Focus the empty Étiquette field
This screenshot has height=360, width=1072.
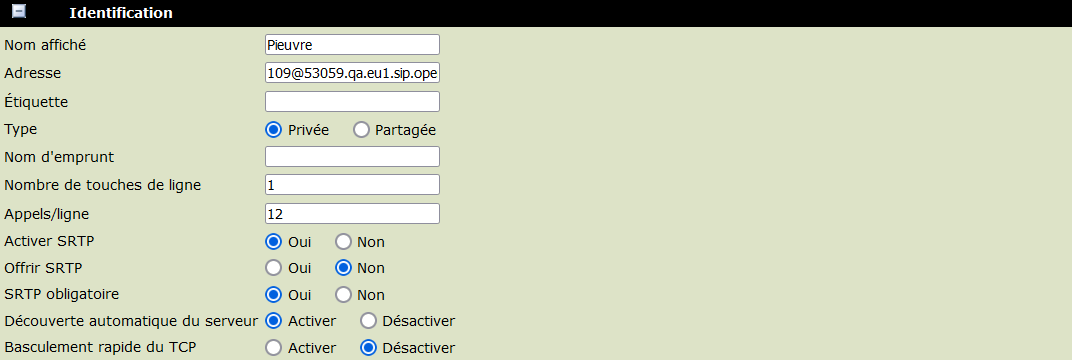[x=352, y=102]
